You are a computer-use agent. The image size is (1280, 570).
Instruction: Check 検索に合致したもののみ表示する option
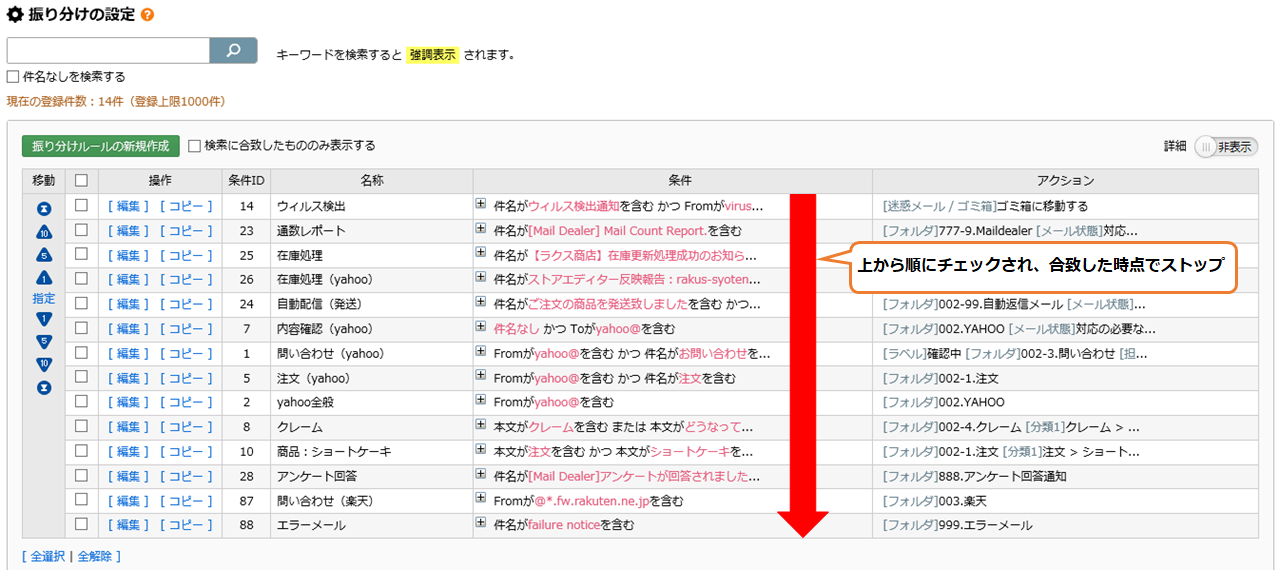pyautogui.click(x=195, y=146)
